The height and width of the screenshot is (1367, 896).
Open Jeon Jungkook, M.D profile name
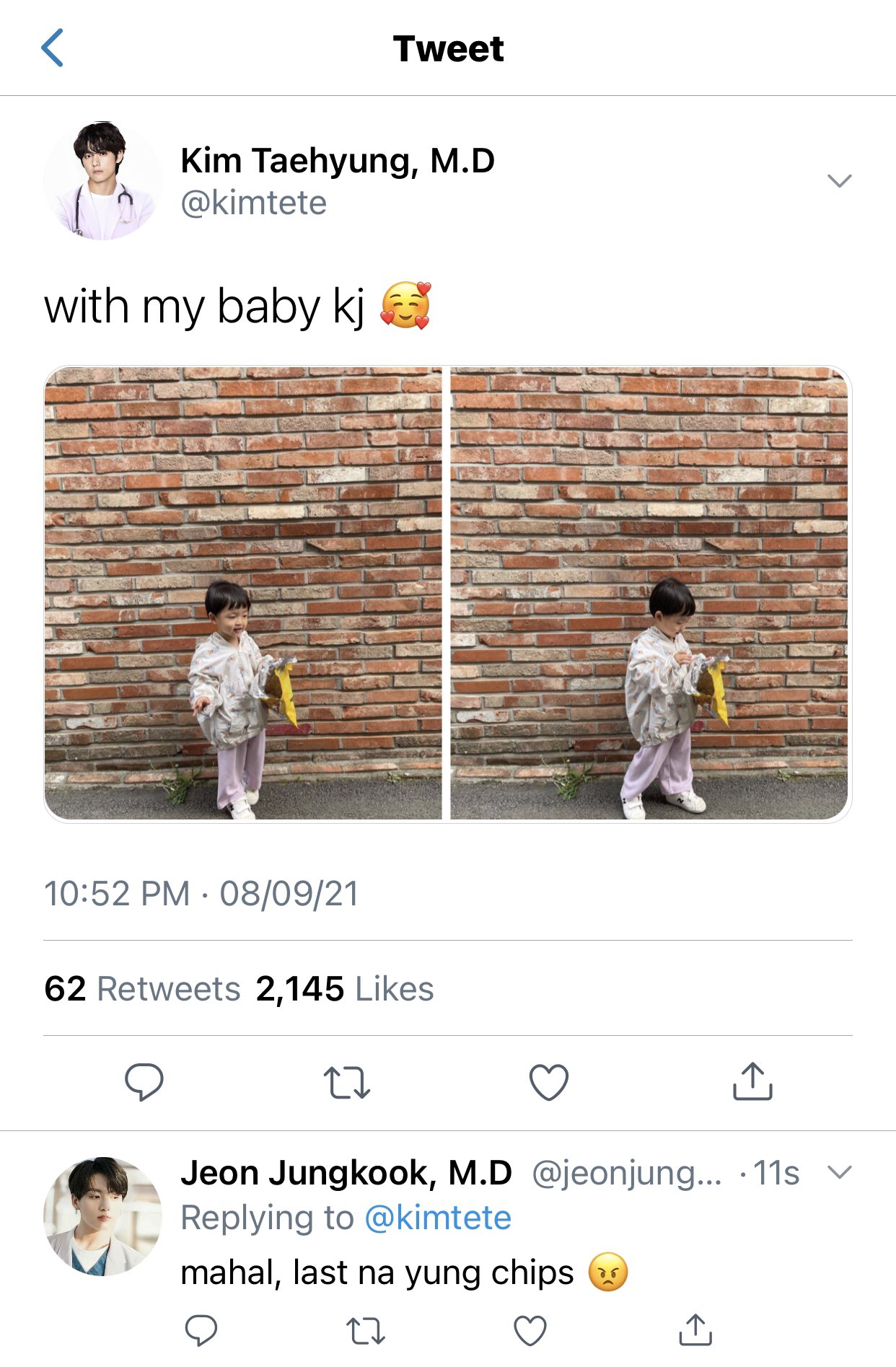click(346, 1173)
